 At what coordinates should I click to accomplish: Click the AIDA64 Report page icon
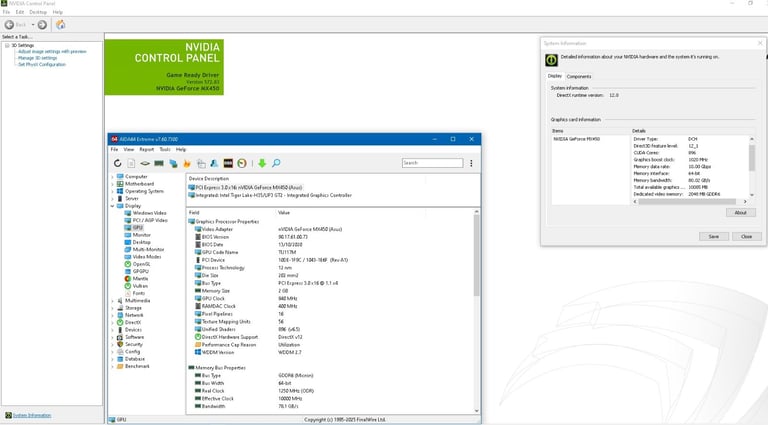point(131,164)
